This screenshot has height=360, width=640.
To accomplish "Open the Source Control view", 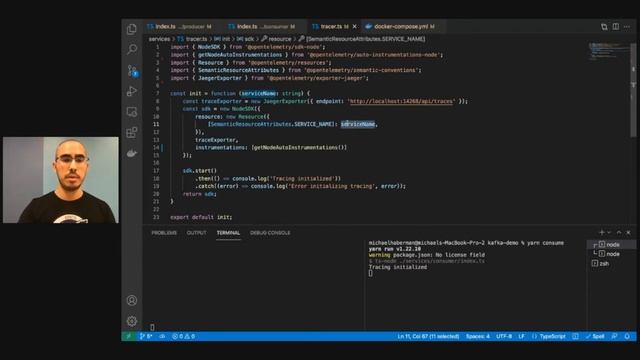I will click(132, 71).
